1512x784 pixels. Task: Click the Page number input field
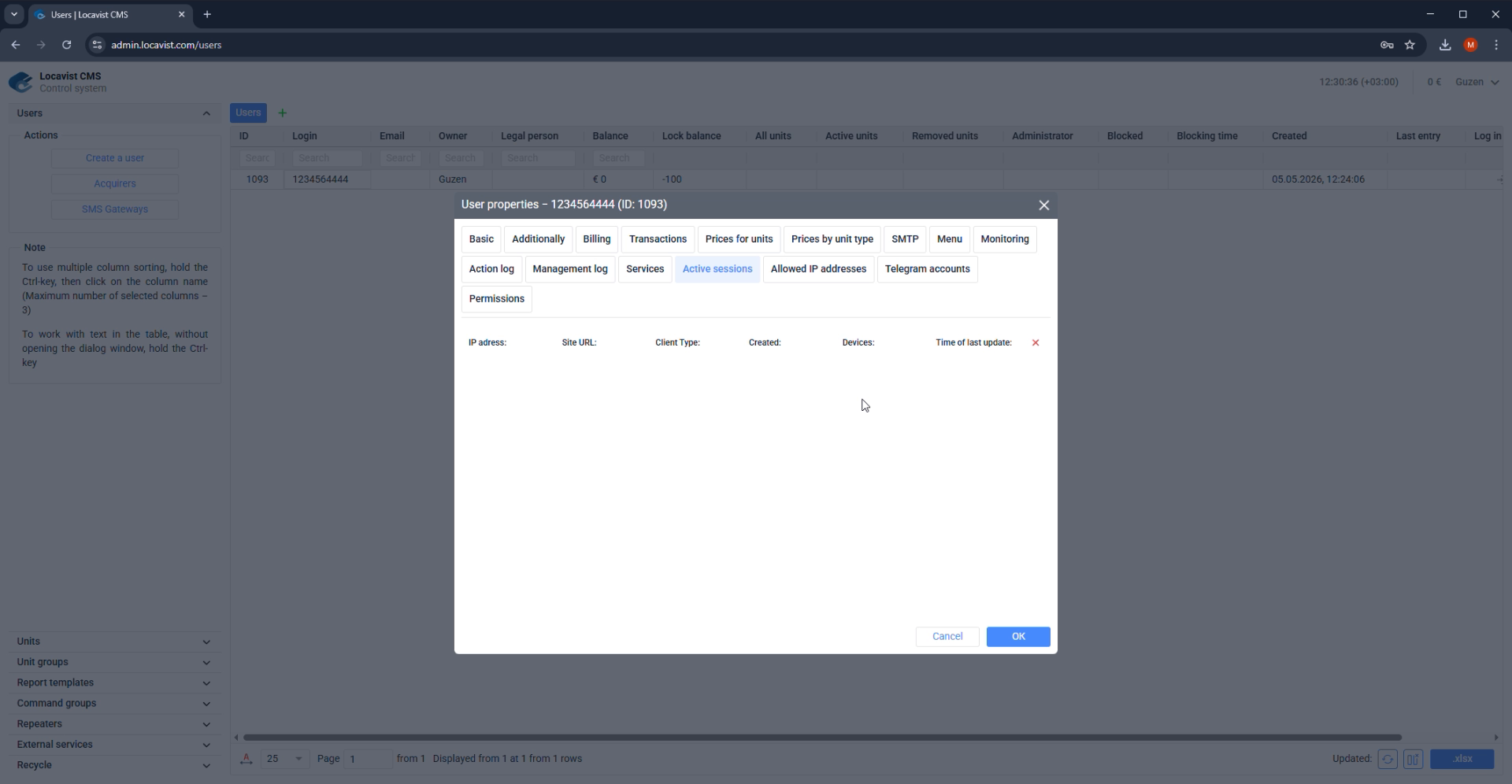[369, 759]
